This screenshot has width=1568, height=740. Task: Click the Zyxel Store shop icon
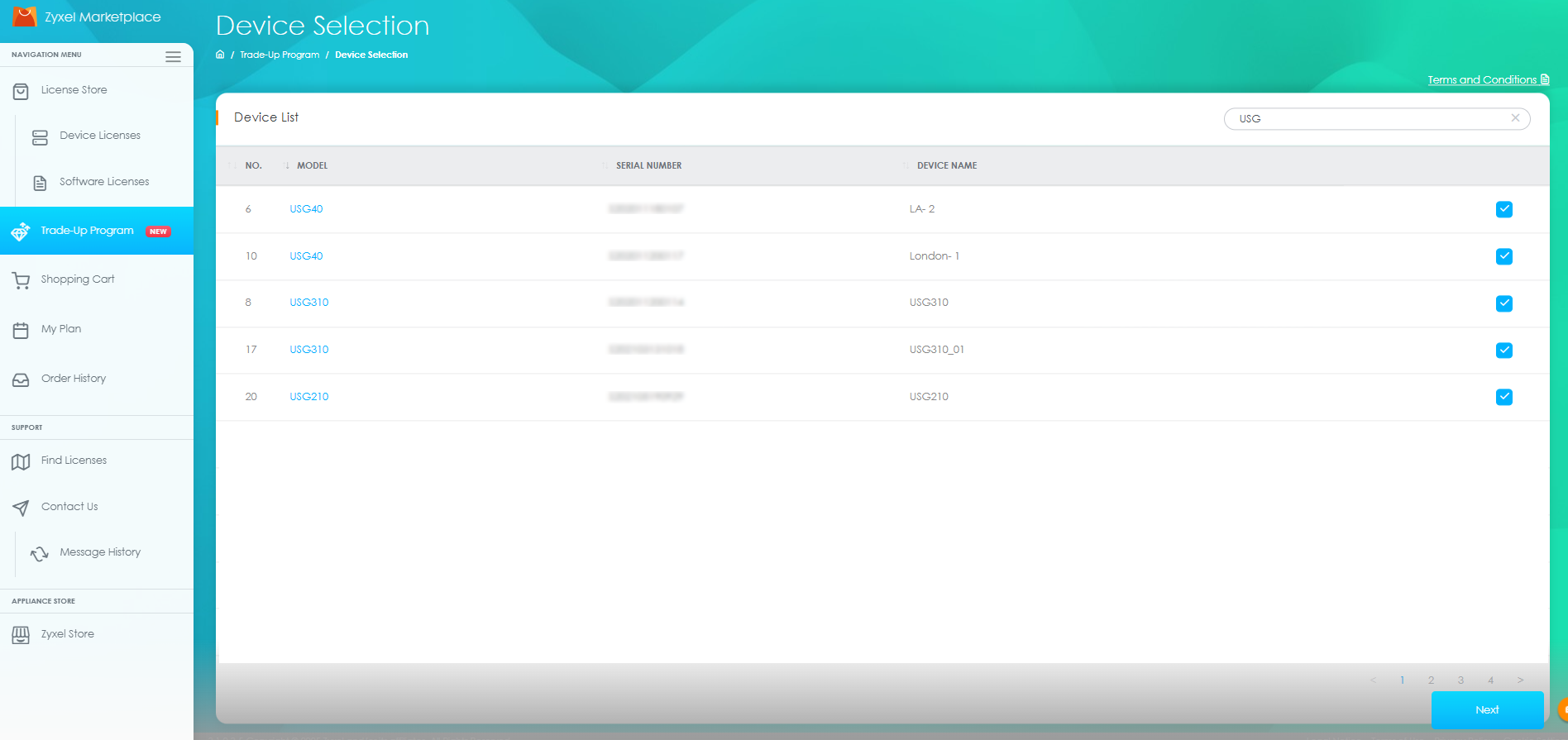coord(21,635)
